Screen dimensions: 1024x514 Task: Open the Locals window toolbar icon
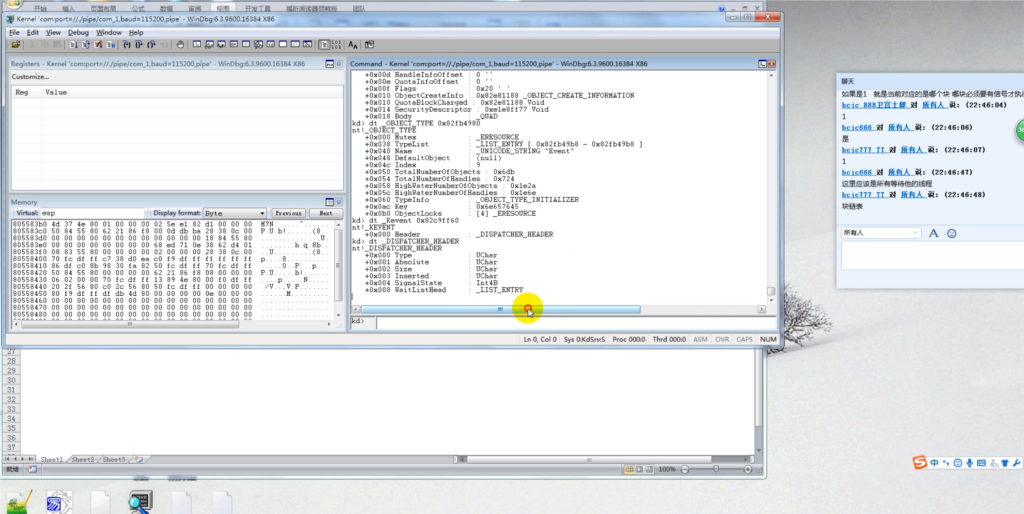pyautogui.click(x=221, y=44)
